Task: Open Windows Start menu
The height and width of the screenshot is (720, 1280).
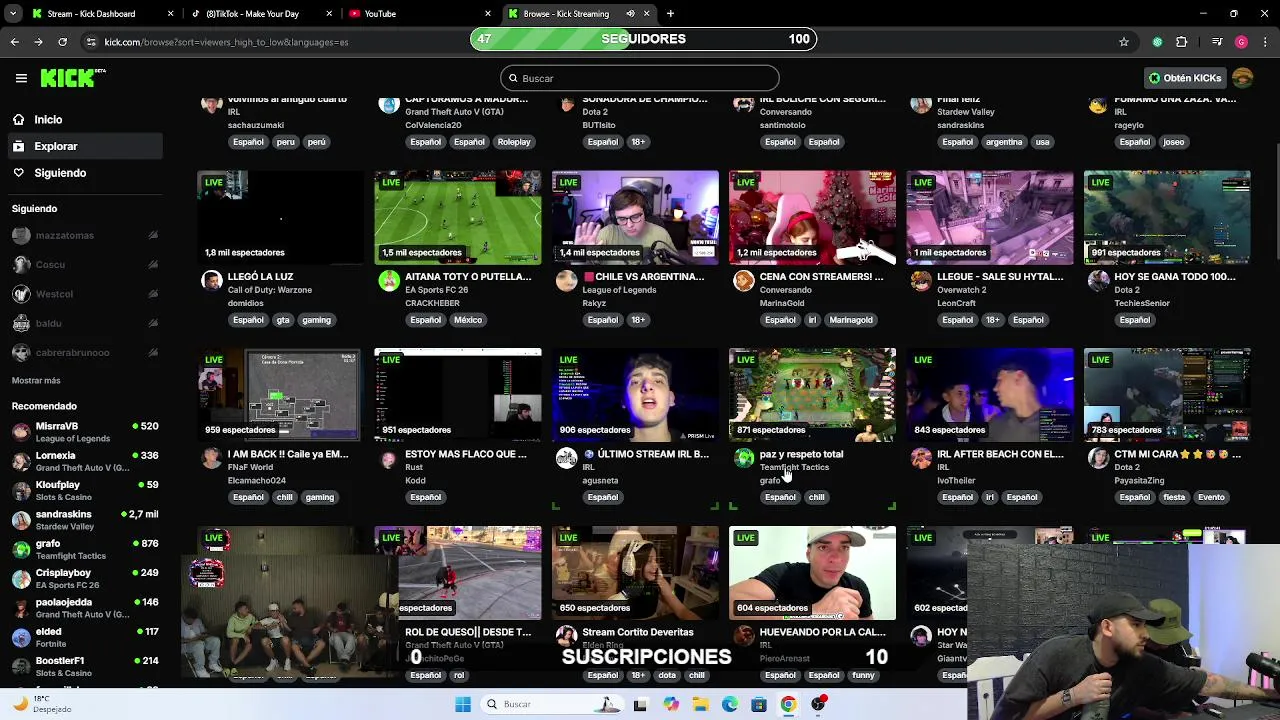Action: (x=462, y=704)
